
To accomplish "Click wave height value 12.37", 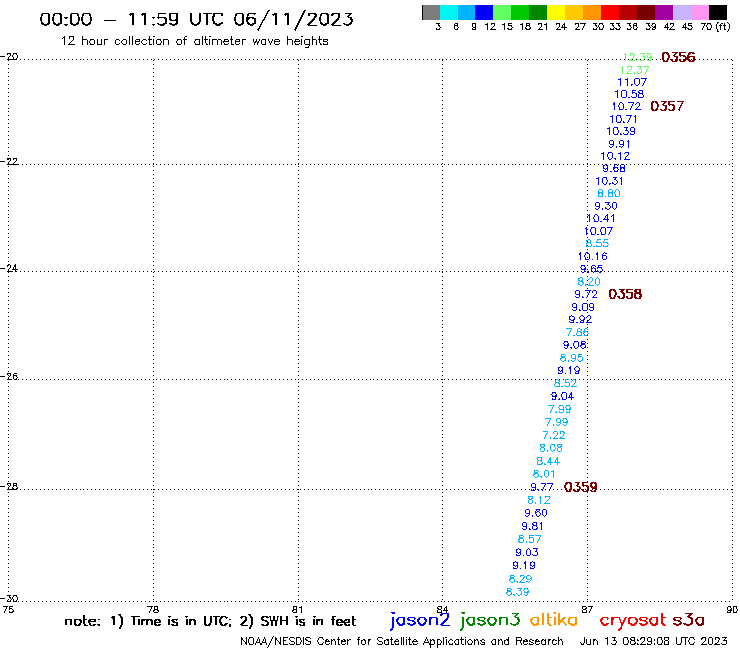I will point(634,70).
